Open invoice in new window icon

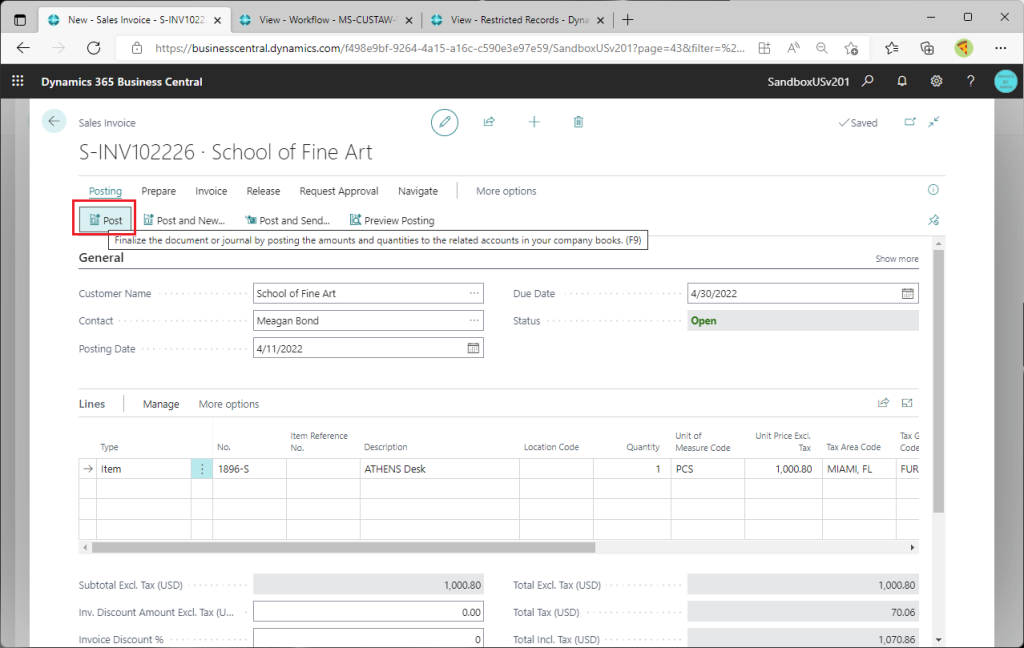pos(910,122)
